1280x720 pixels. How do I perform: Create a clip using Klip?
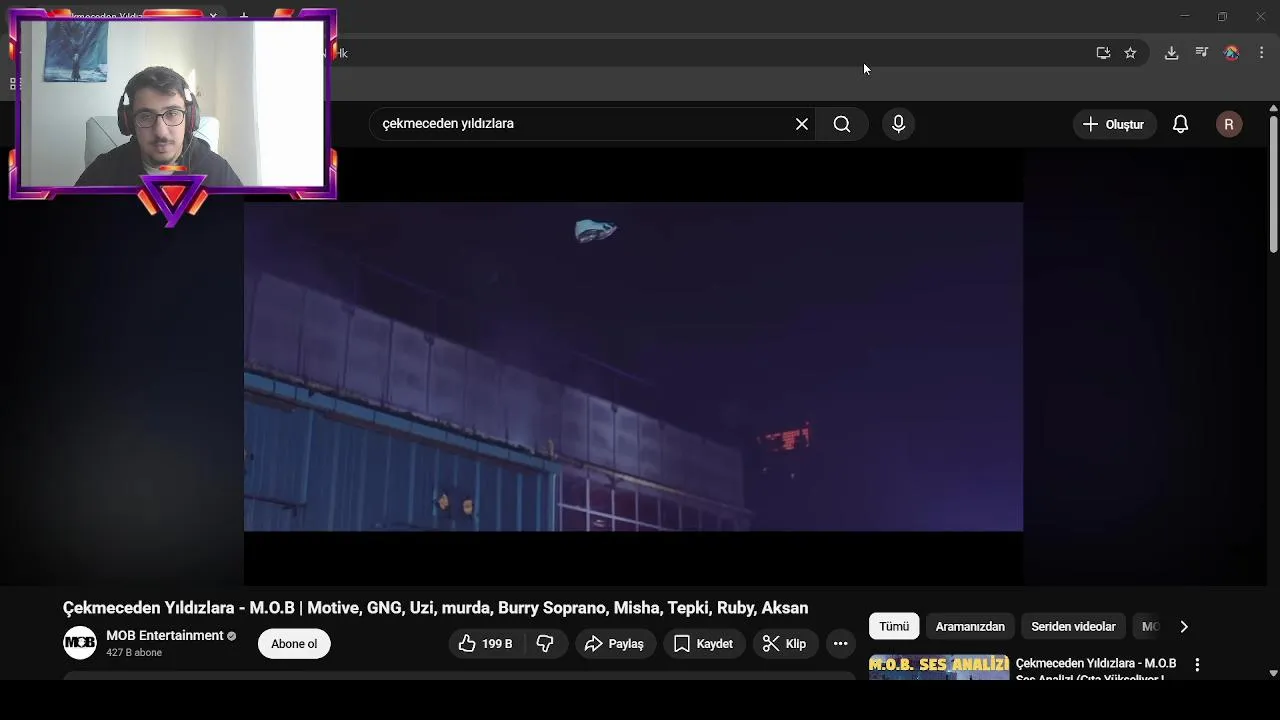(785, 644)
